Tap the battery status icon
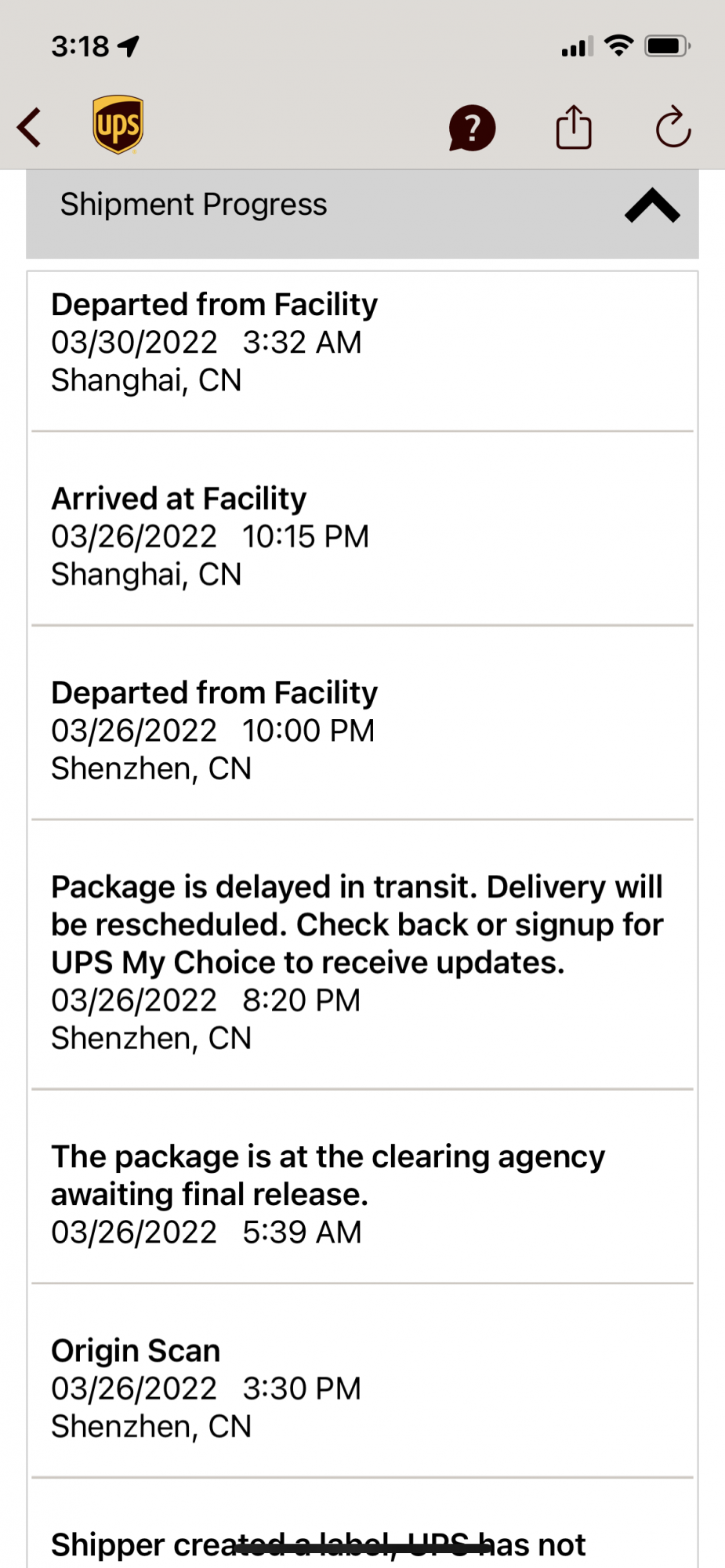This screenshot has width=725, height=1568. pyautogui.click(x=667, y=46)
